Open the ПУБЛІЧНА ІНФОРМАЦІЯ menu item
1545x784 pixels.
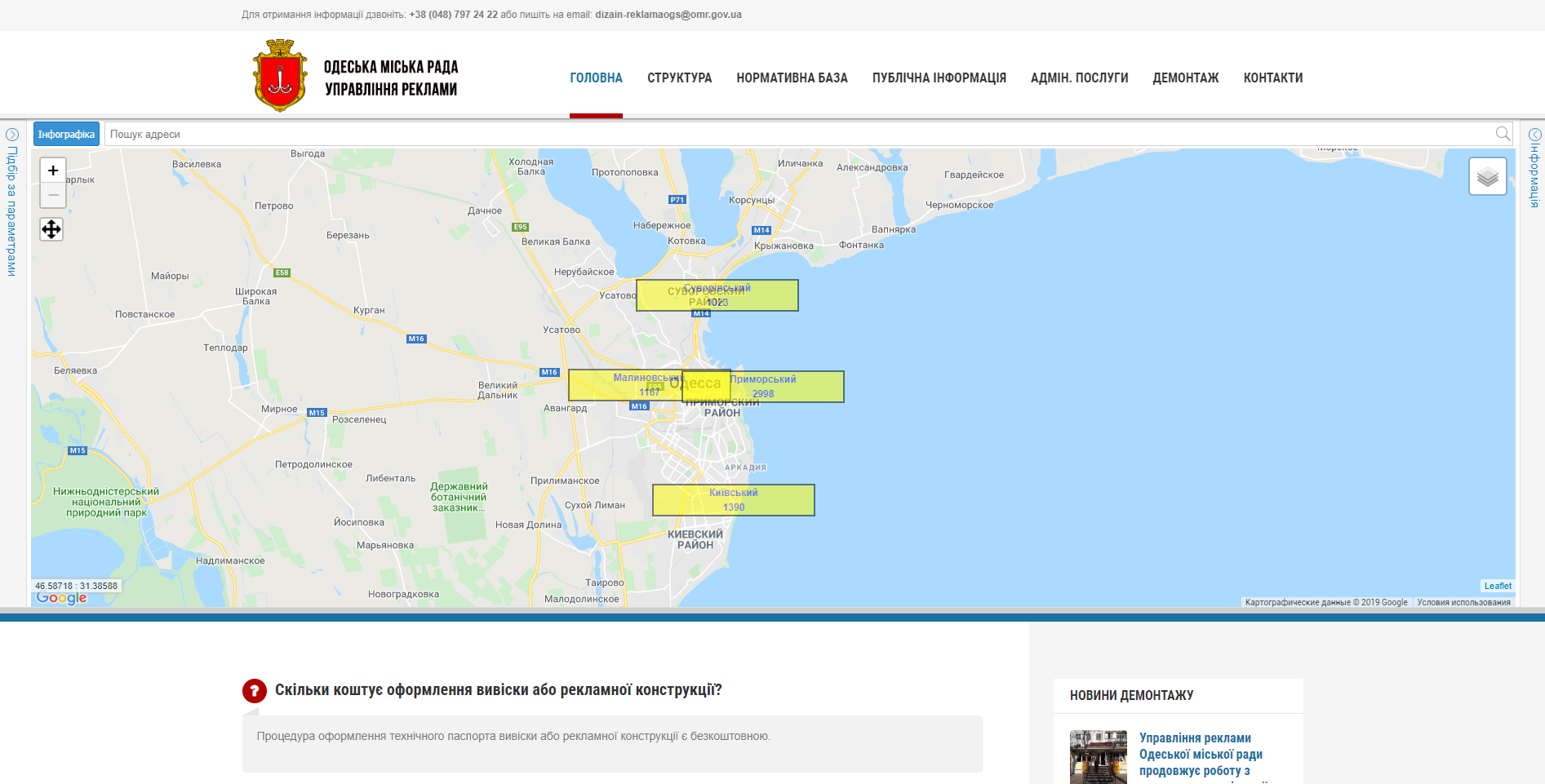click(939, 78)
